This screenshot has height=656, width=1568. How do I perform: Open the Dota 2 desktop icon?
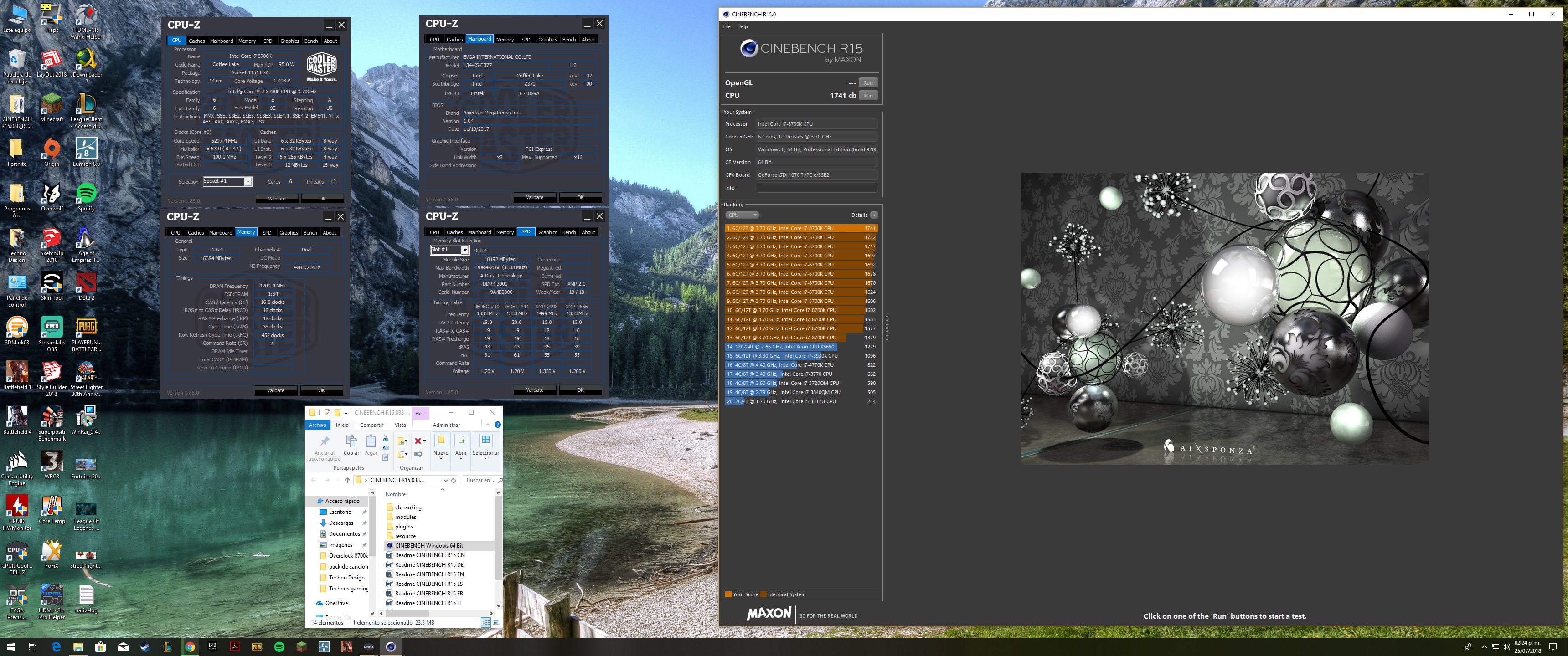point(86,286)
